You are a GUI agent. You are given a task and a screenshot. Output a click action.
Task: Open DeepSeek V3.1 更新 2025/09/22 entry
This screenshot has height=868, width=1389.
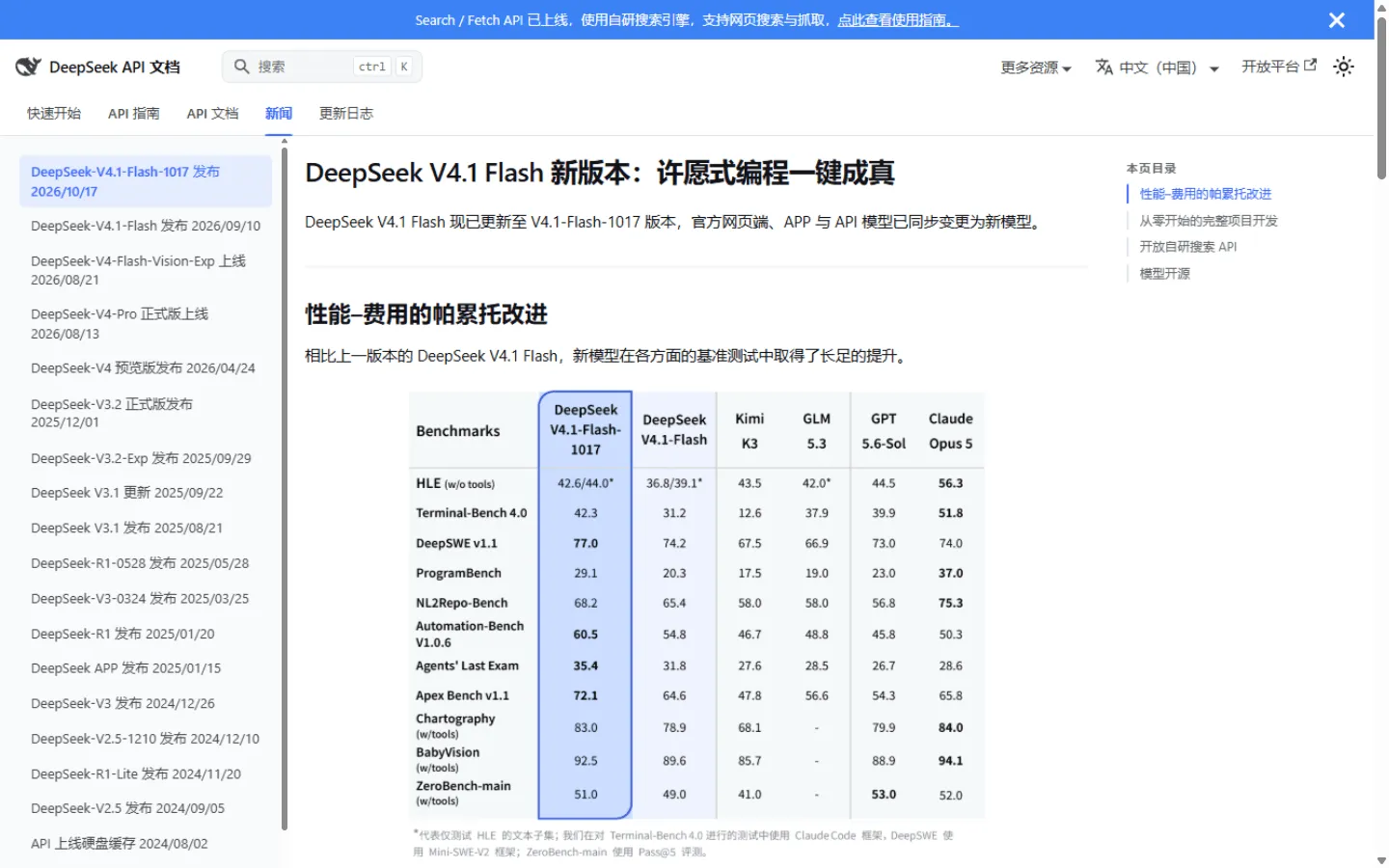pyautogui.click(x=146, y=493)
